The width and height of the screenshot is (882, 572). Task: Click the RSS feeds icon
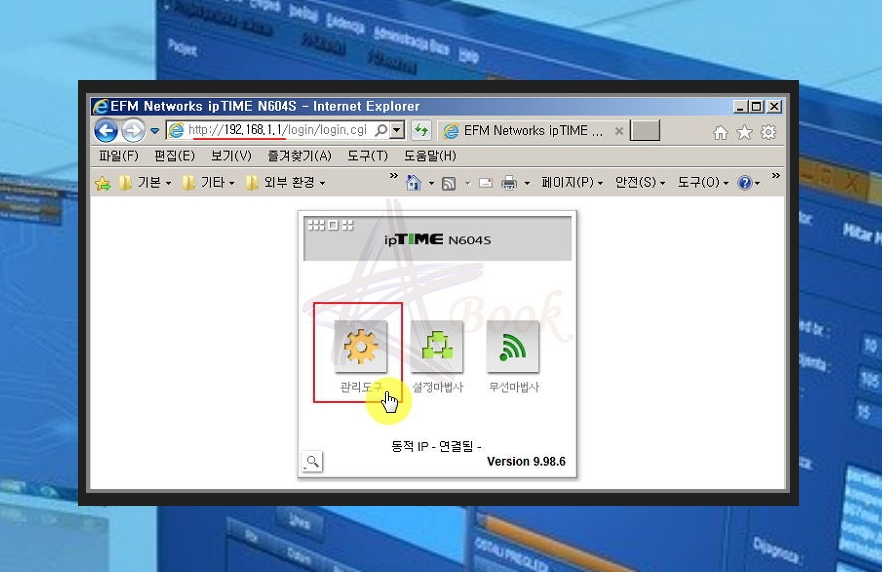pos(449,183)
